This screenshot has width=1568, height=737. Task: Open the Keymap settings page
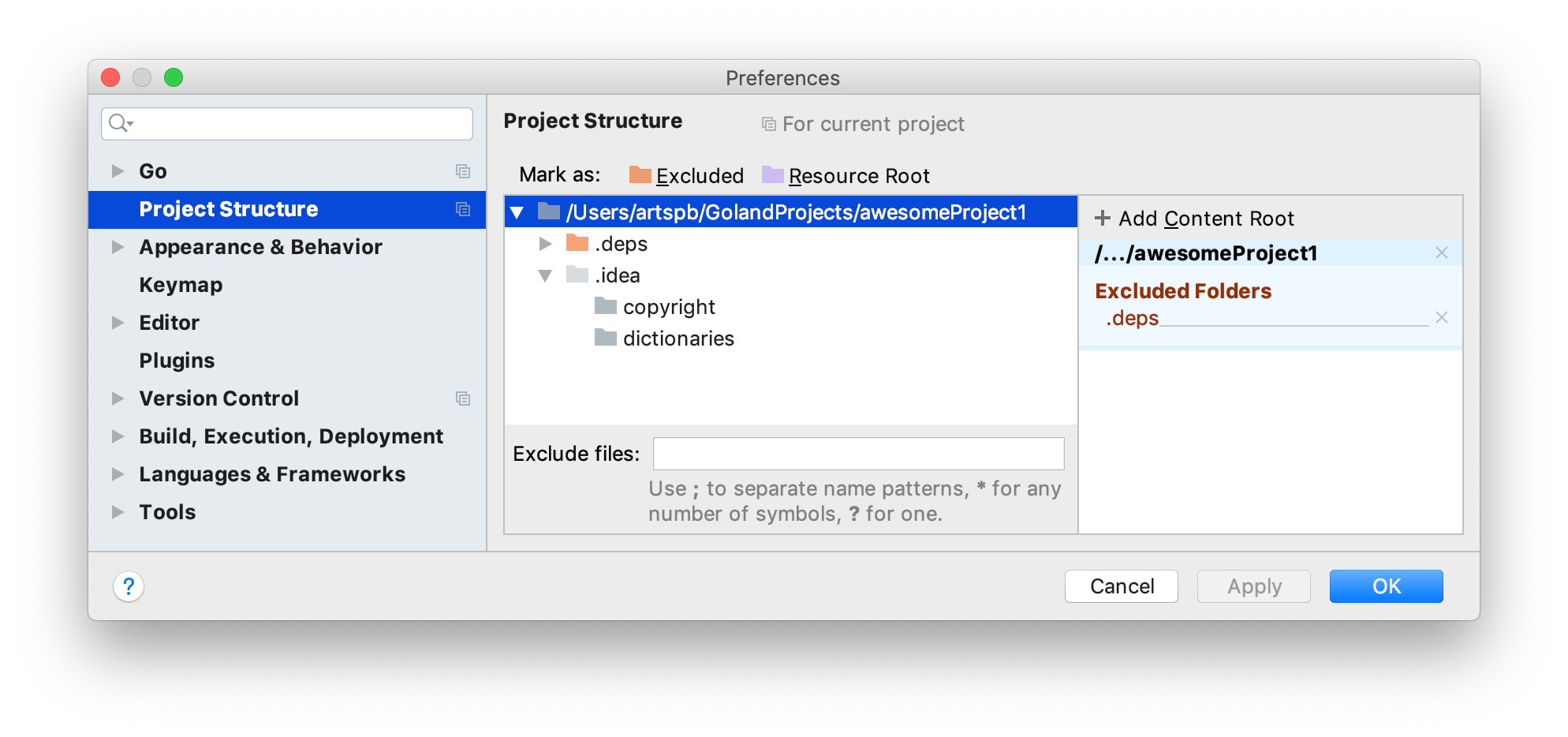(181, 285)
